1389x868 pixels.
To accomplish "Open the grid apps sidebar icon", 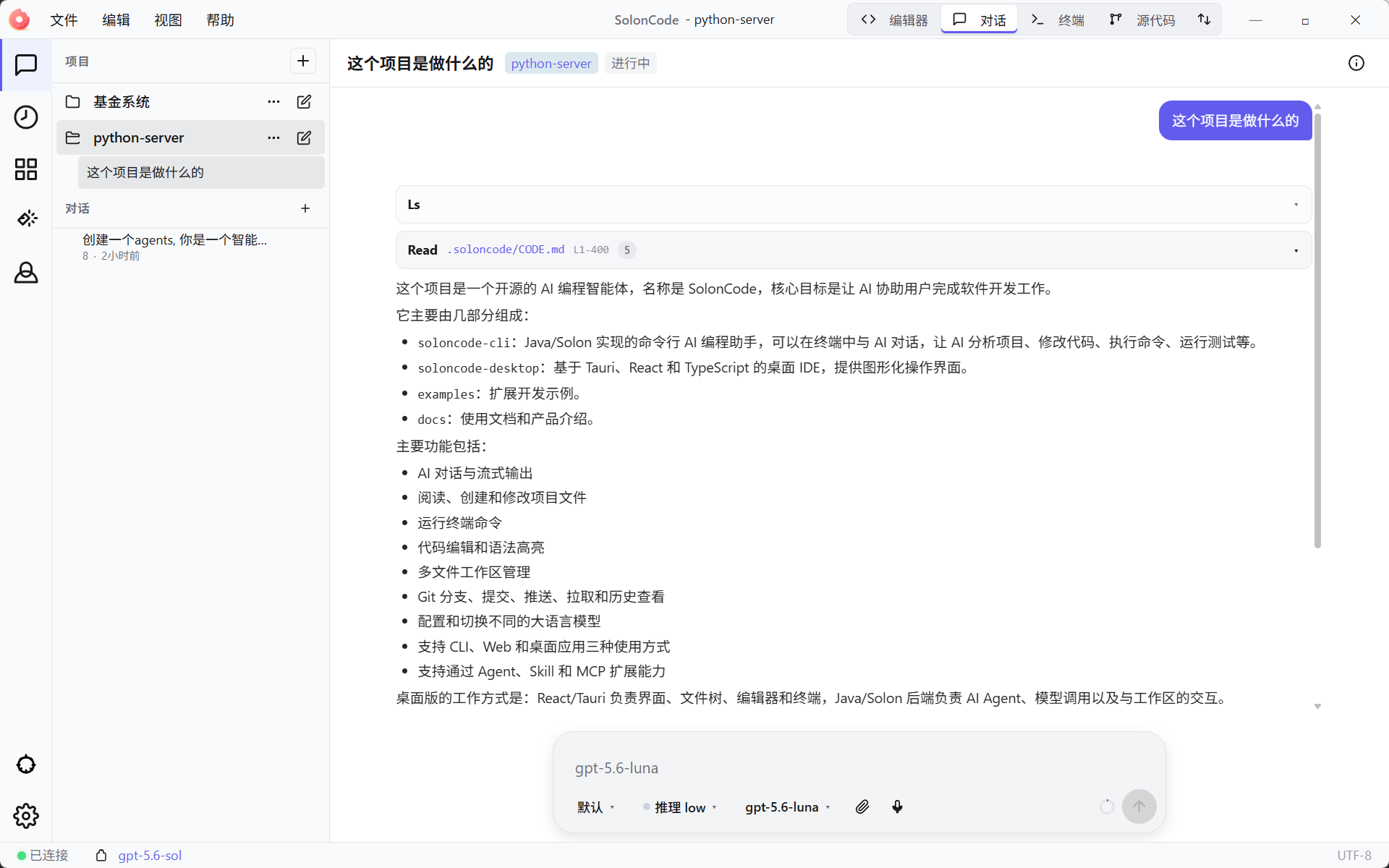I will tap(26, 169).
